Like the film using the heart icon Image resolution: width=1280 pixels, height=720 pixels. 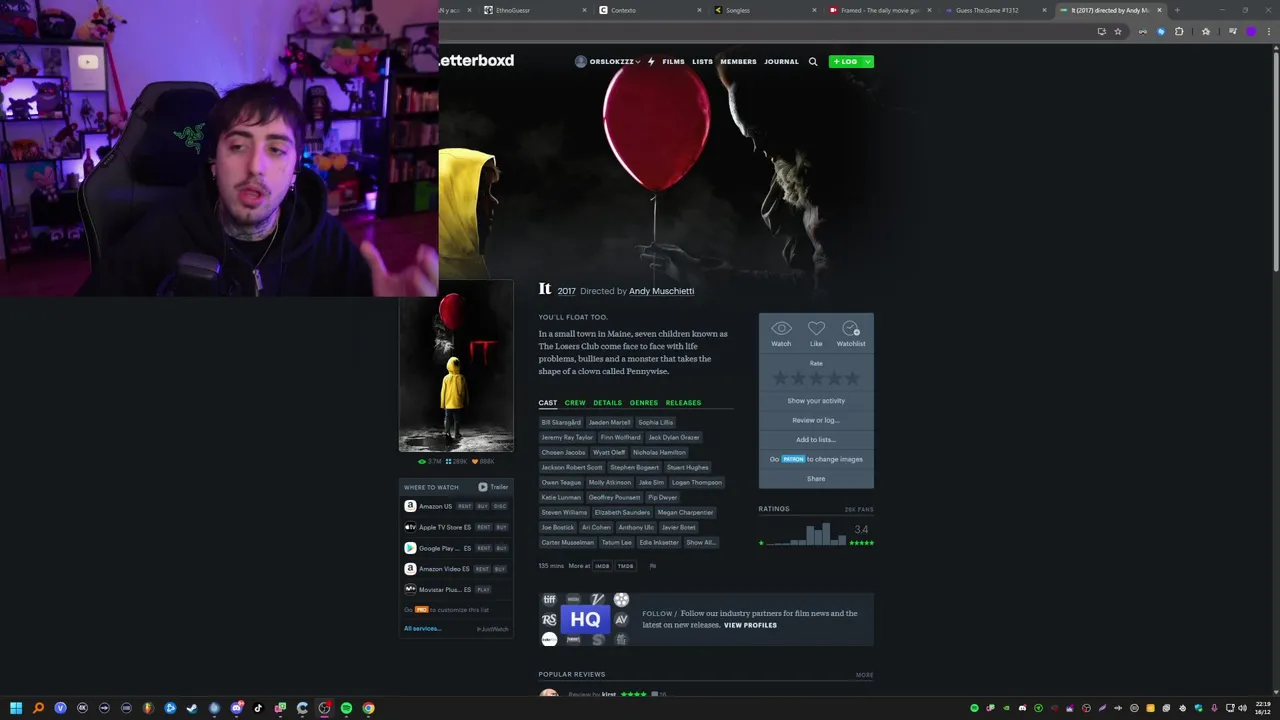(816, 329)
